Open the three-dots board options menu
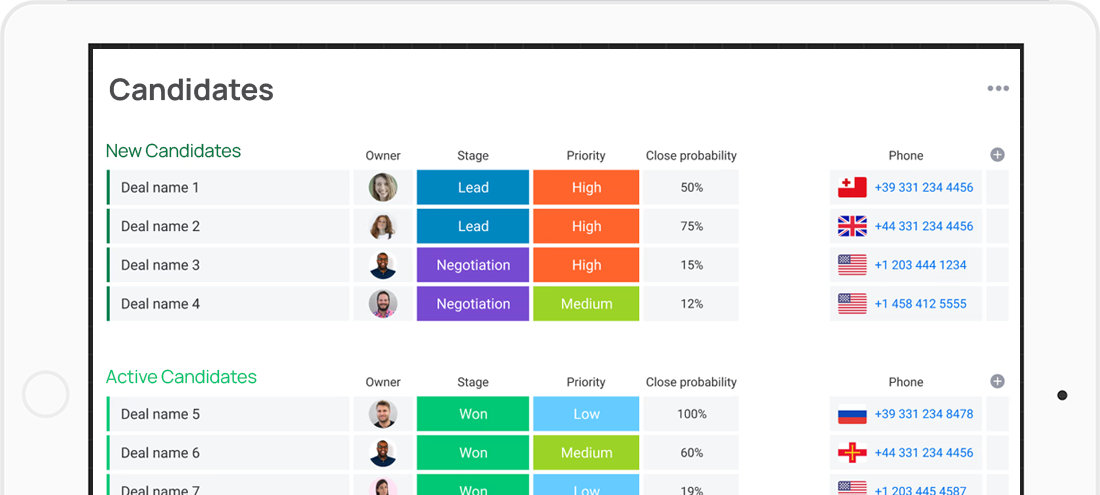Image resolution: width=1100 pixels, height=495 pixels. tap(997, 89)
